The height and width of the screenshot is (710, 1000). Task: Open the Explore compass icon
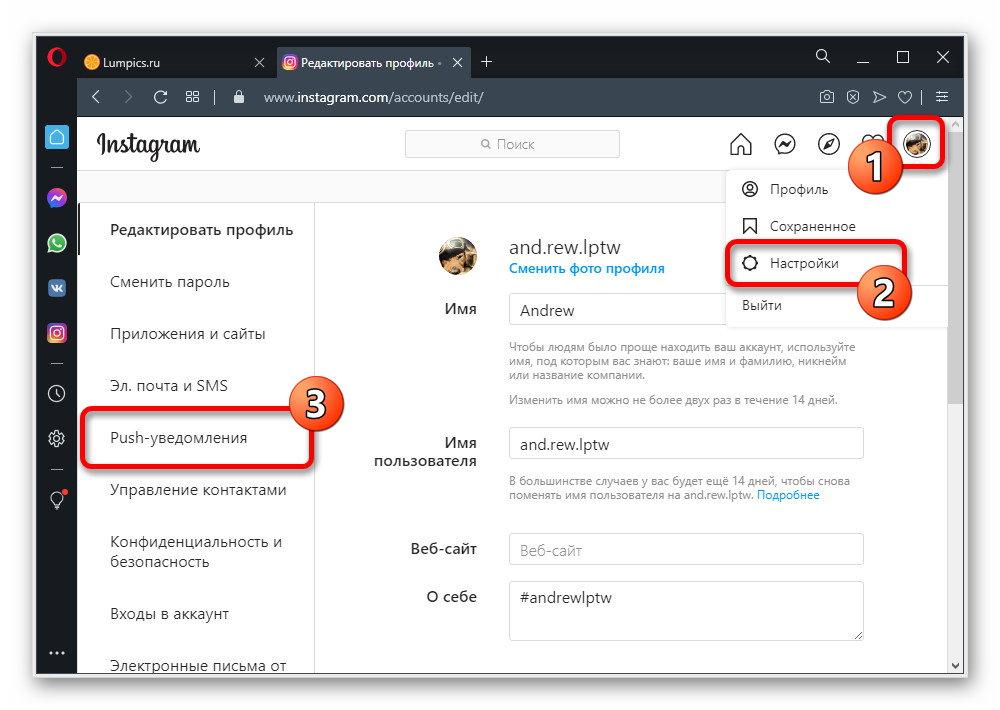point(828,144)
